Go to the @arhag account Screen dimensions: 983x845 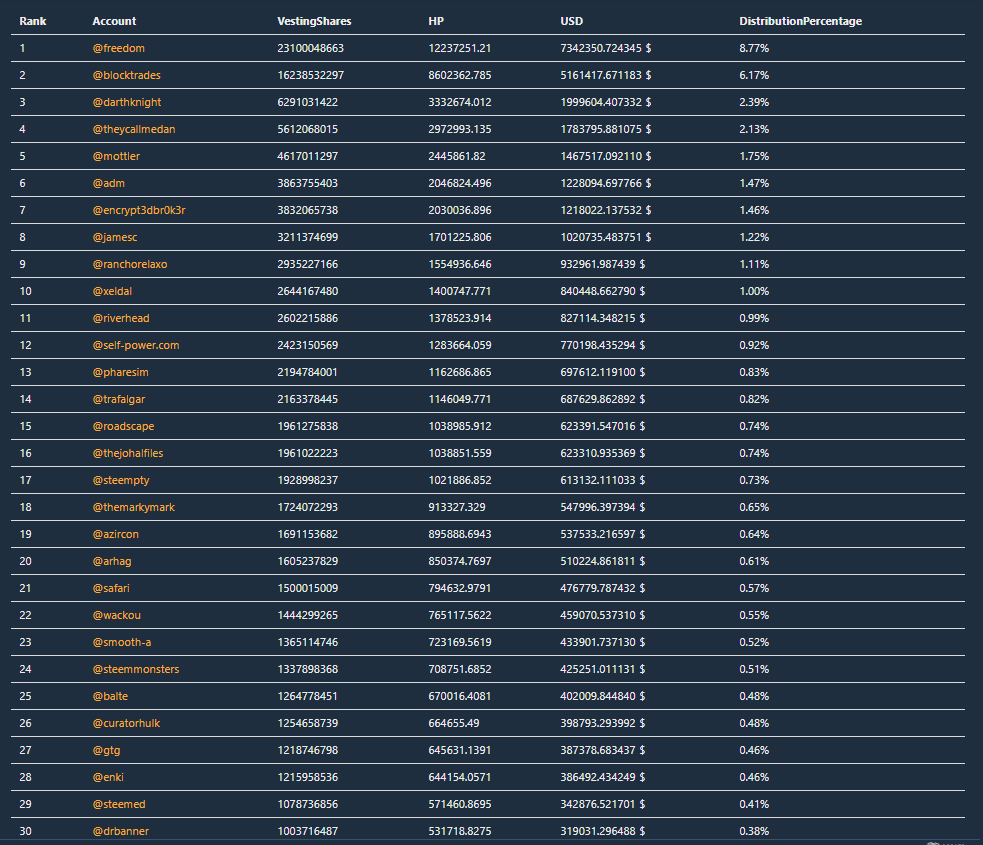pos(112,560)
